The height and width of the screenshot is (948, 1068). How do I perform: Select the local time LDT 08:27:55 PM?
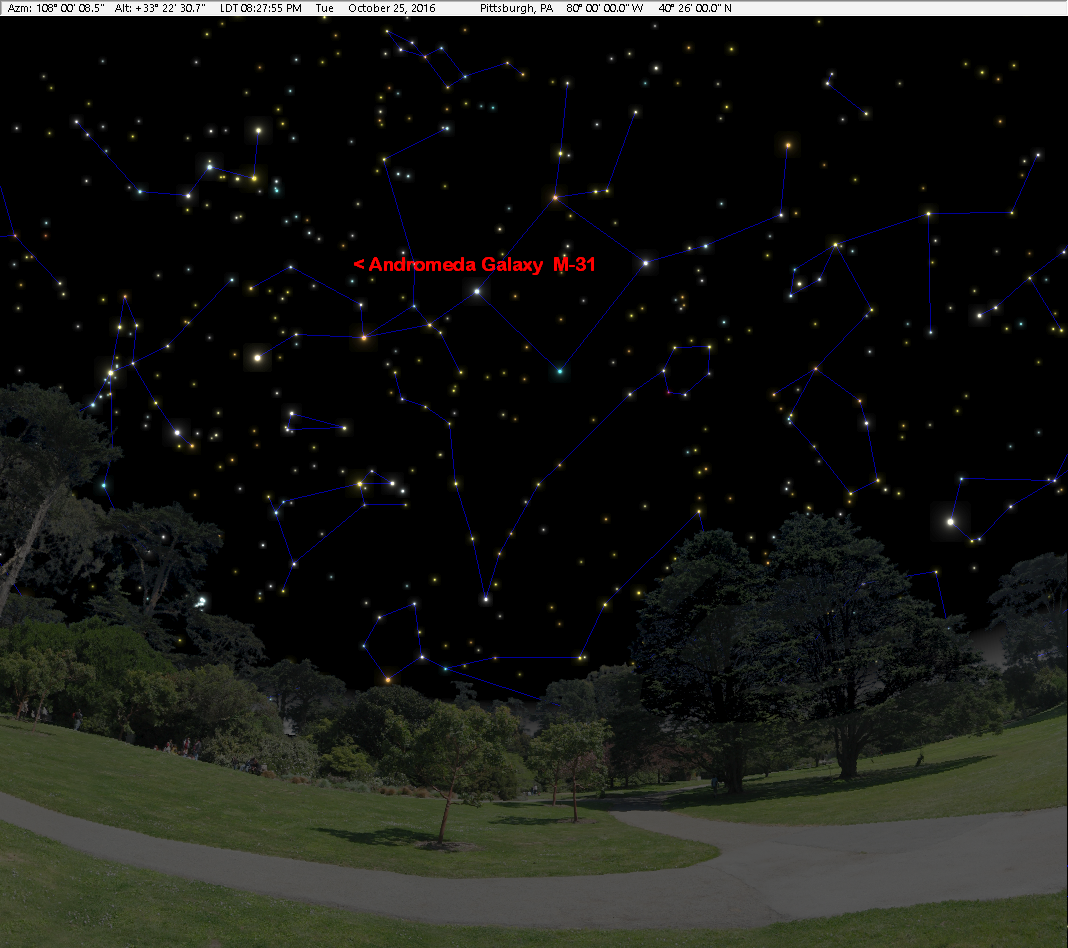click(x=261, y=8)
